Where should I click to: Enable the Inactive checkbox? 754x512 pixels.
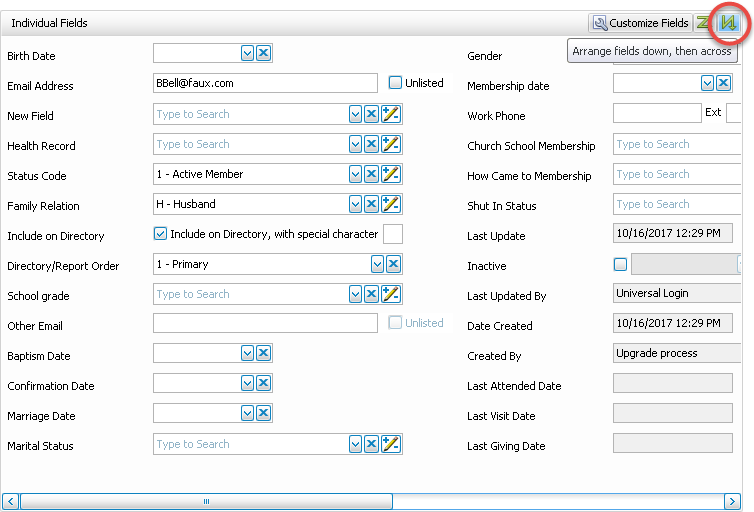(x=621, y=265)
